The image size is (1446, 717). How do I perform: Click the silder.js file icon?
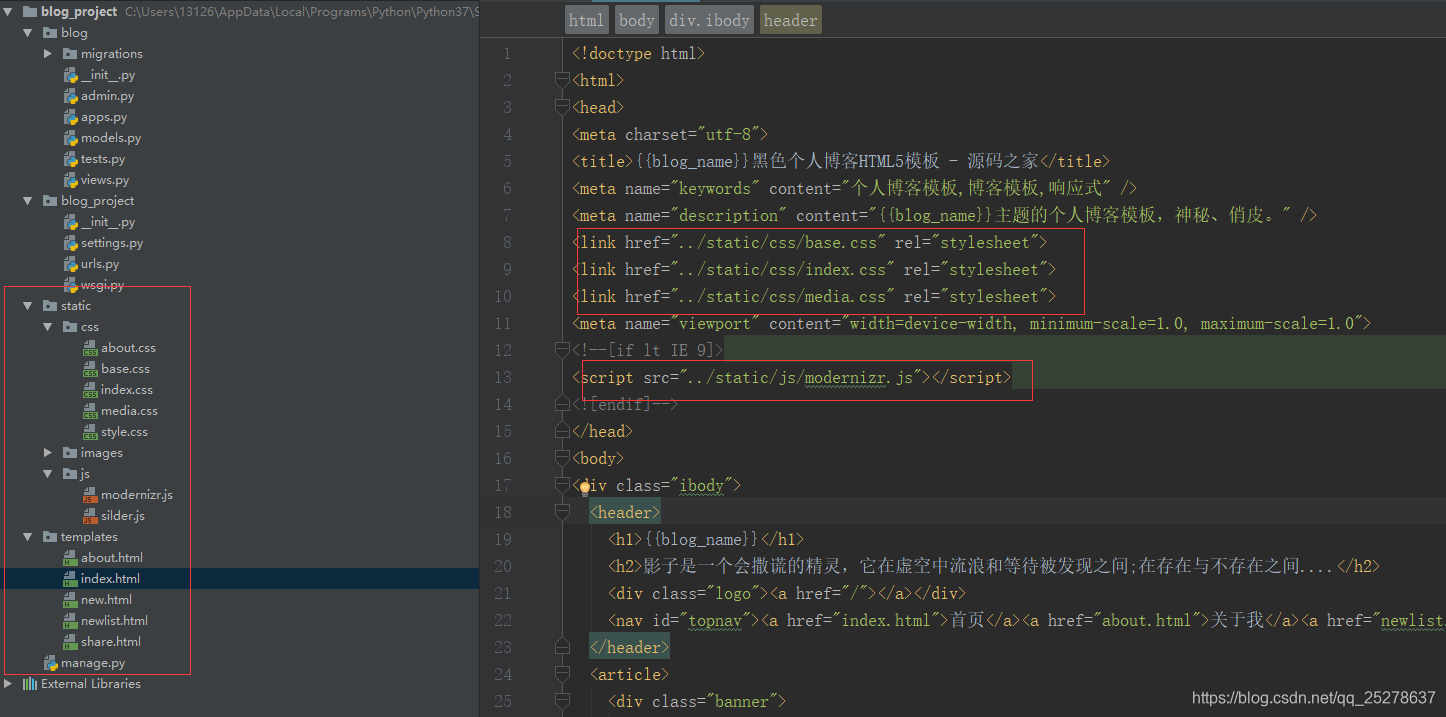90,516
